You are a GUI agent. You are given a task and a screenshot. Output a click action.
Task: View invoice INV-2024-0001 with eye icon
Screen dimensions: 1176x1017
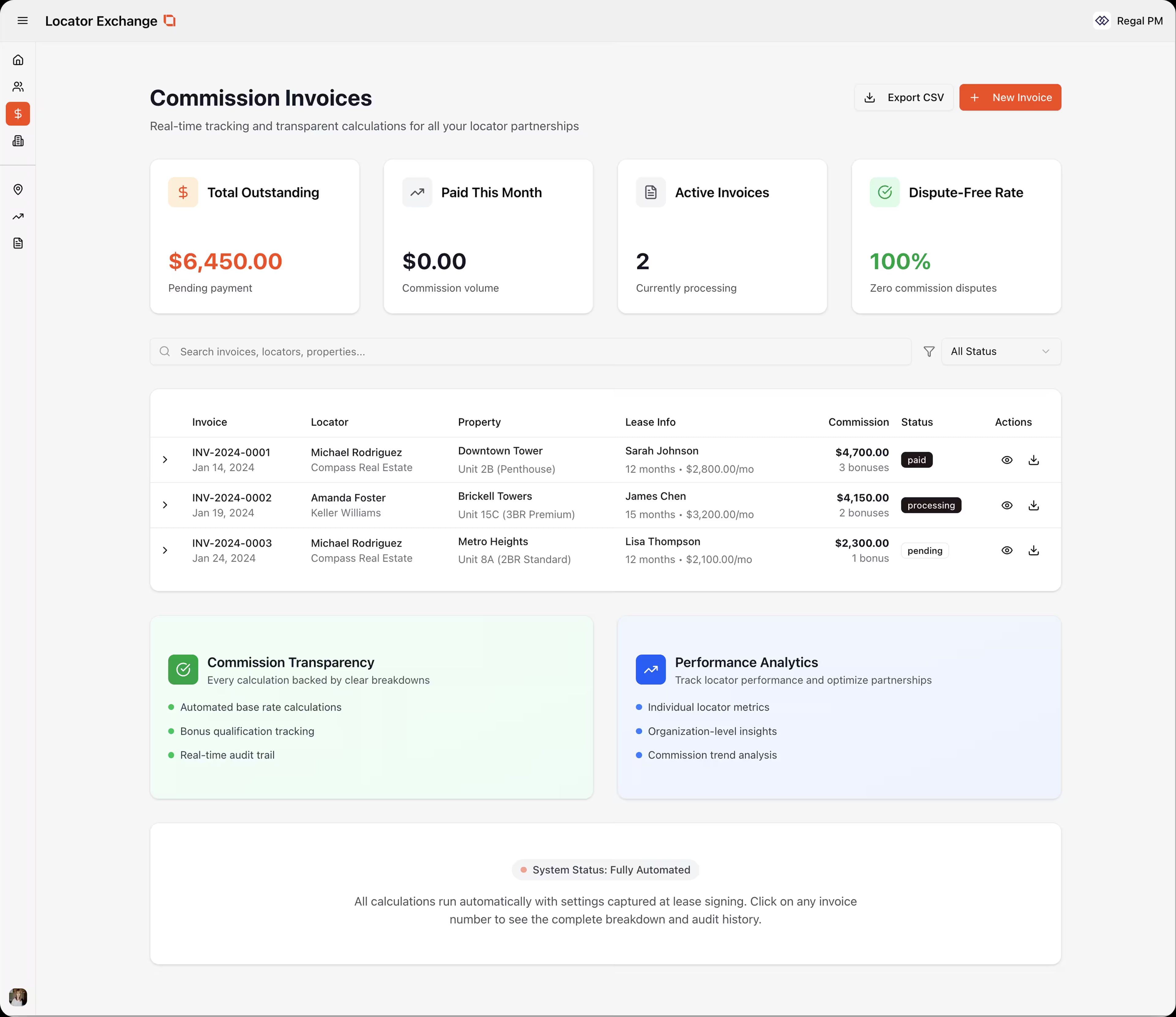point(1007,460)
